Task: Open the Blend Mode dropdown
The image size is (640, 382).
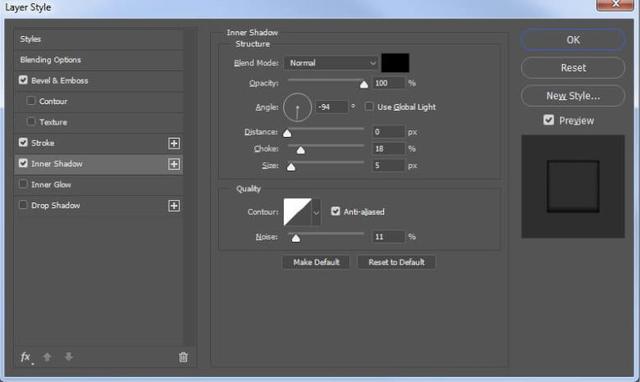Action: tap(331, 63)
